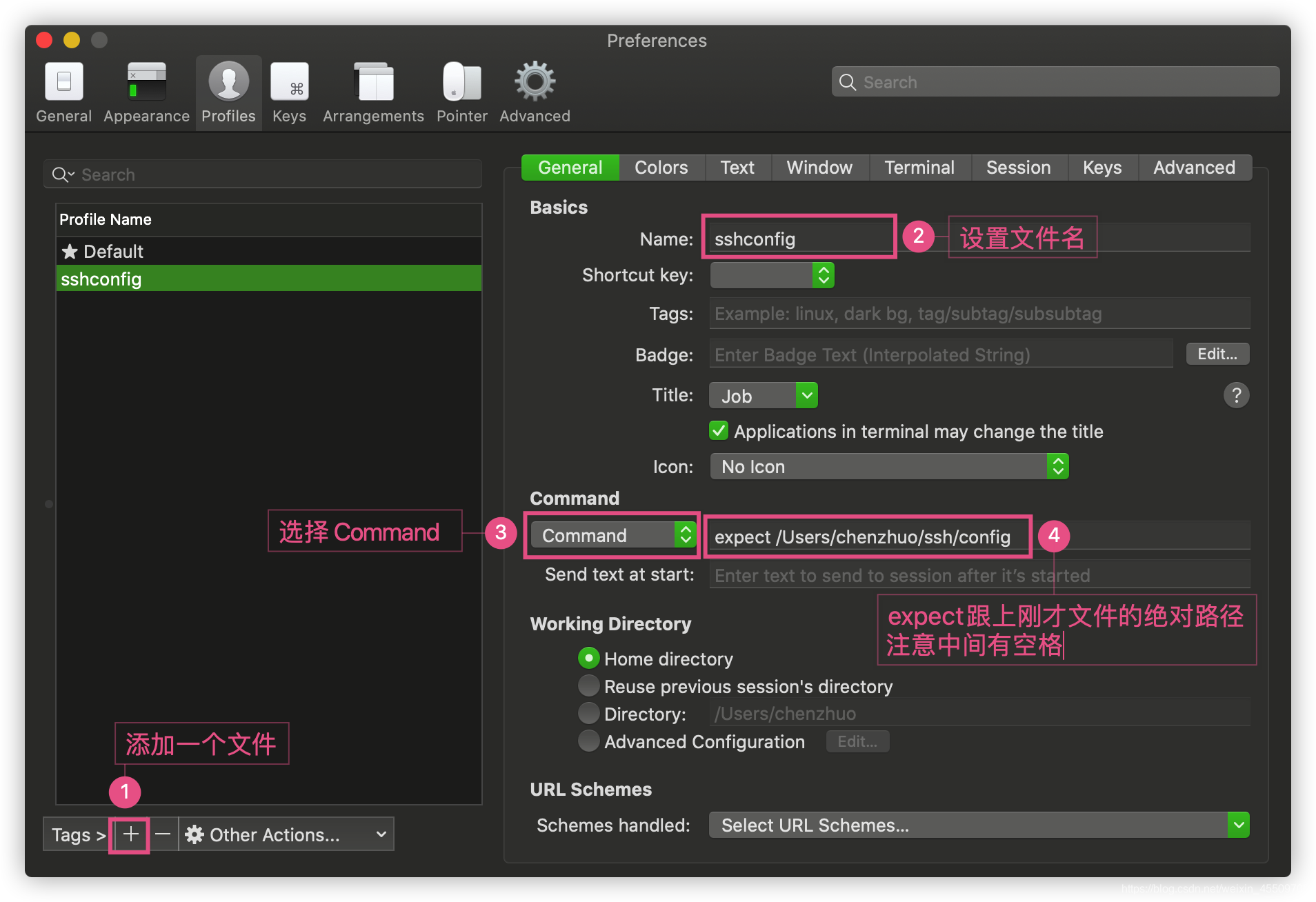The height and width of the screenshot is (902, 1316).
Task: Open the Pointer preferences pane
Action: click(461, 92)
